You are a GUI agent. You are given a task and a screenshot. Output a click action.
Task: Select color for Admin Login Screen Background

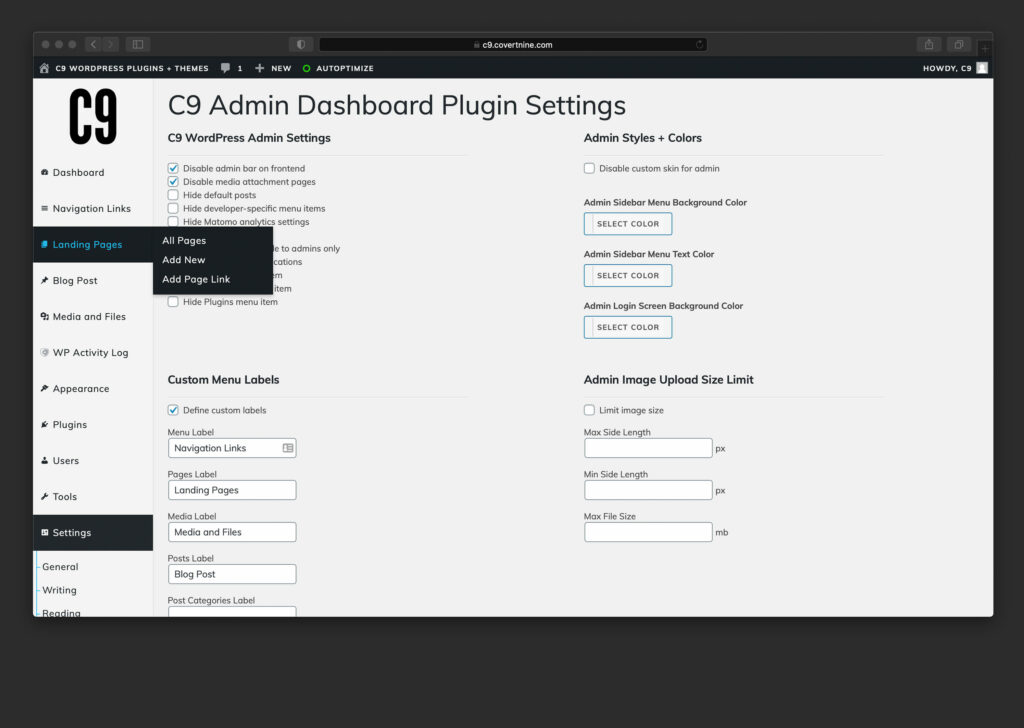click(x=628, y=327)
